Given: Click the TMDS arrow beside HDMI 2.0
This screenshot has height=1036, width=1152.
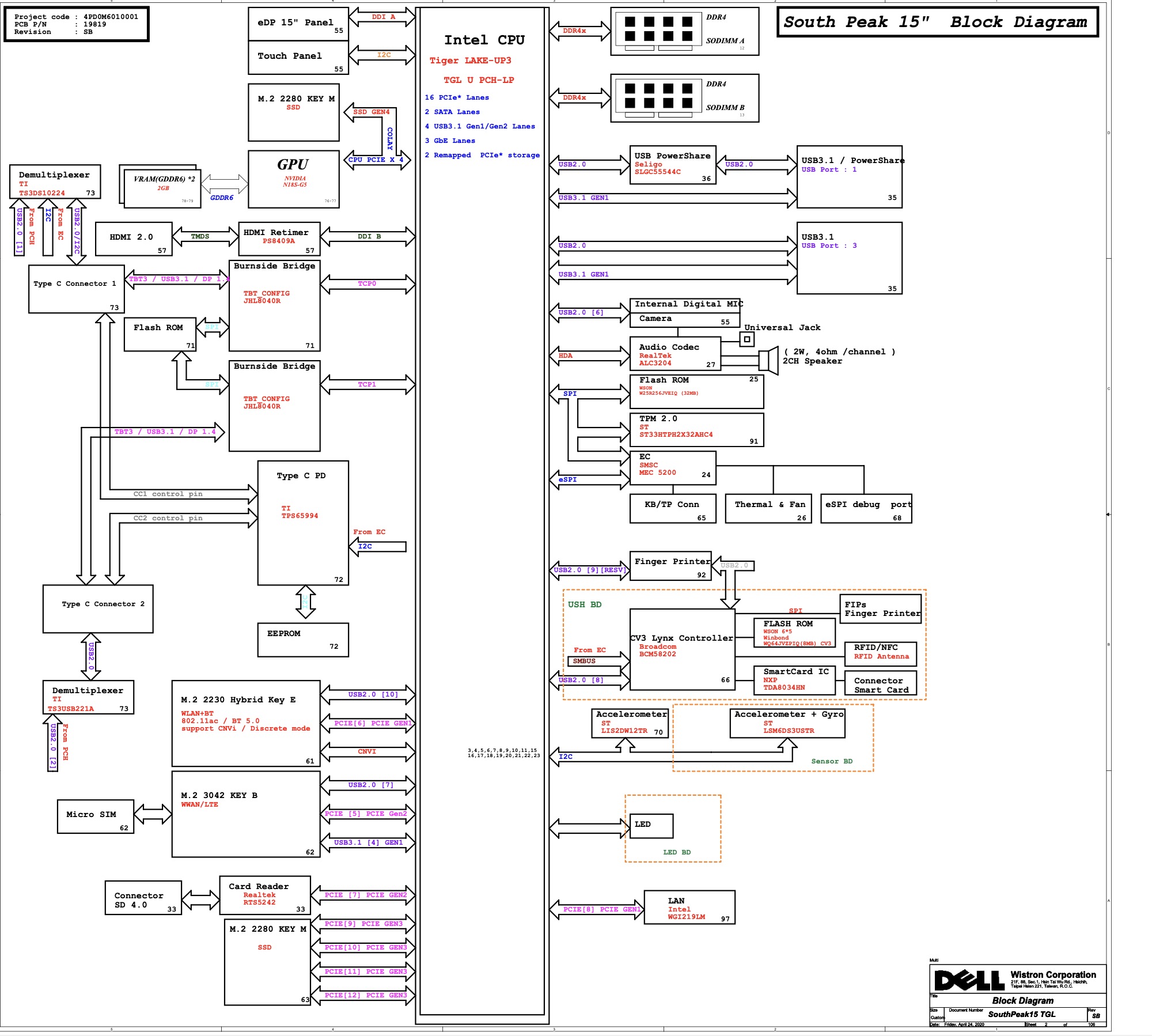Looking at the screenshot, I should tap(205, 236).
